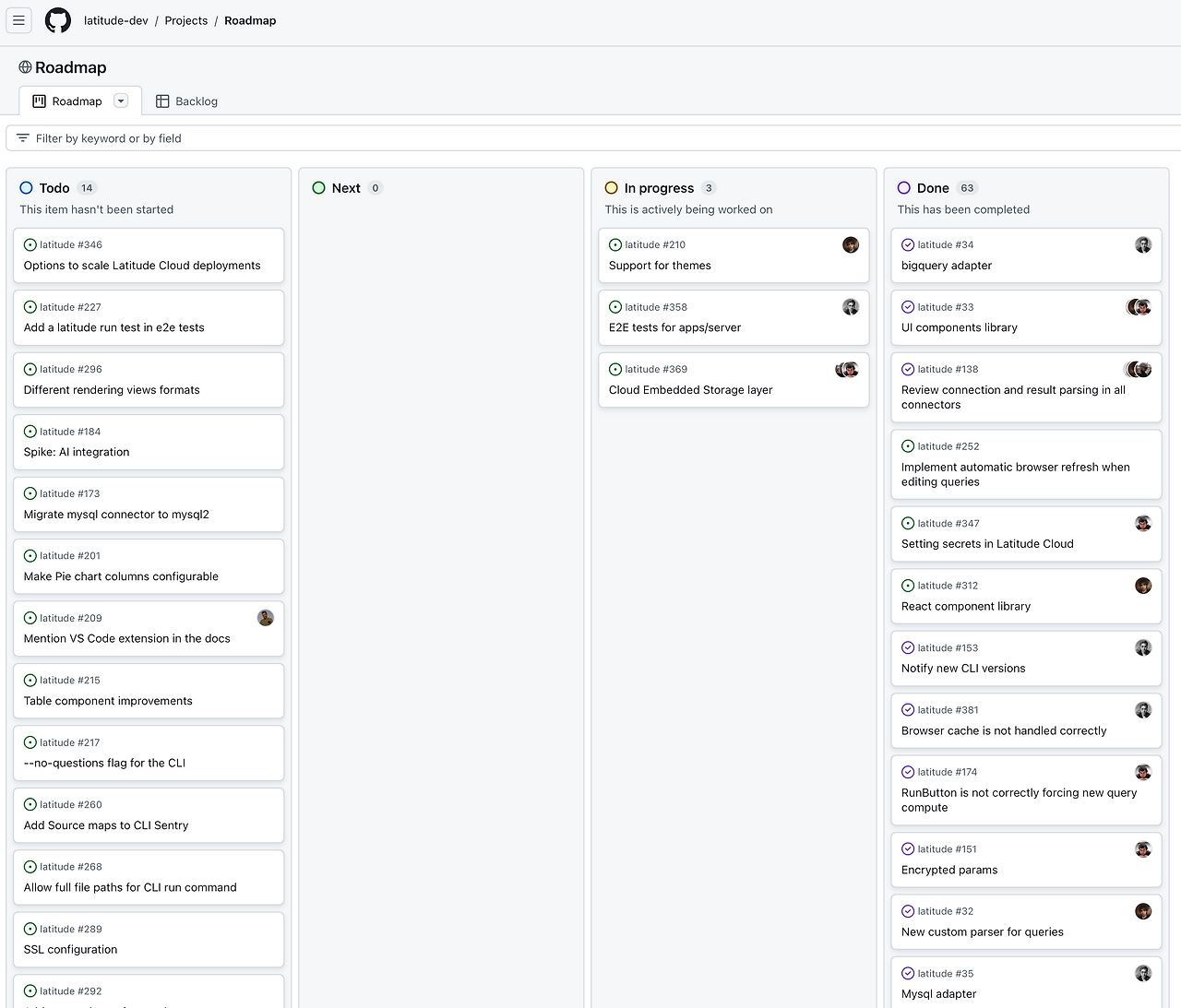Click the In progress column status circle
This screenshot has width=1181, height=1008.
tap(611, 188)
